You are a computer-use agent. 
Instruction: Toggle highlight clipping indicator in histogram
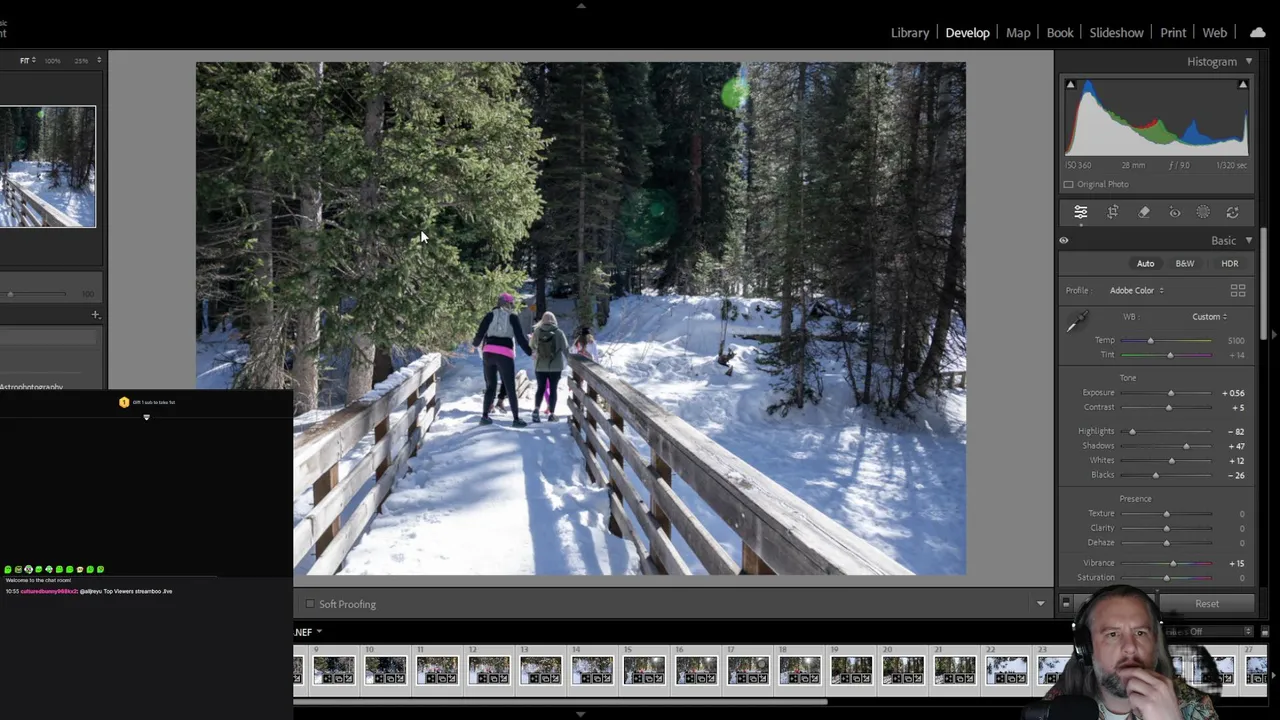coord(1243,84)
